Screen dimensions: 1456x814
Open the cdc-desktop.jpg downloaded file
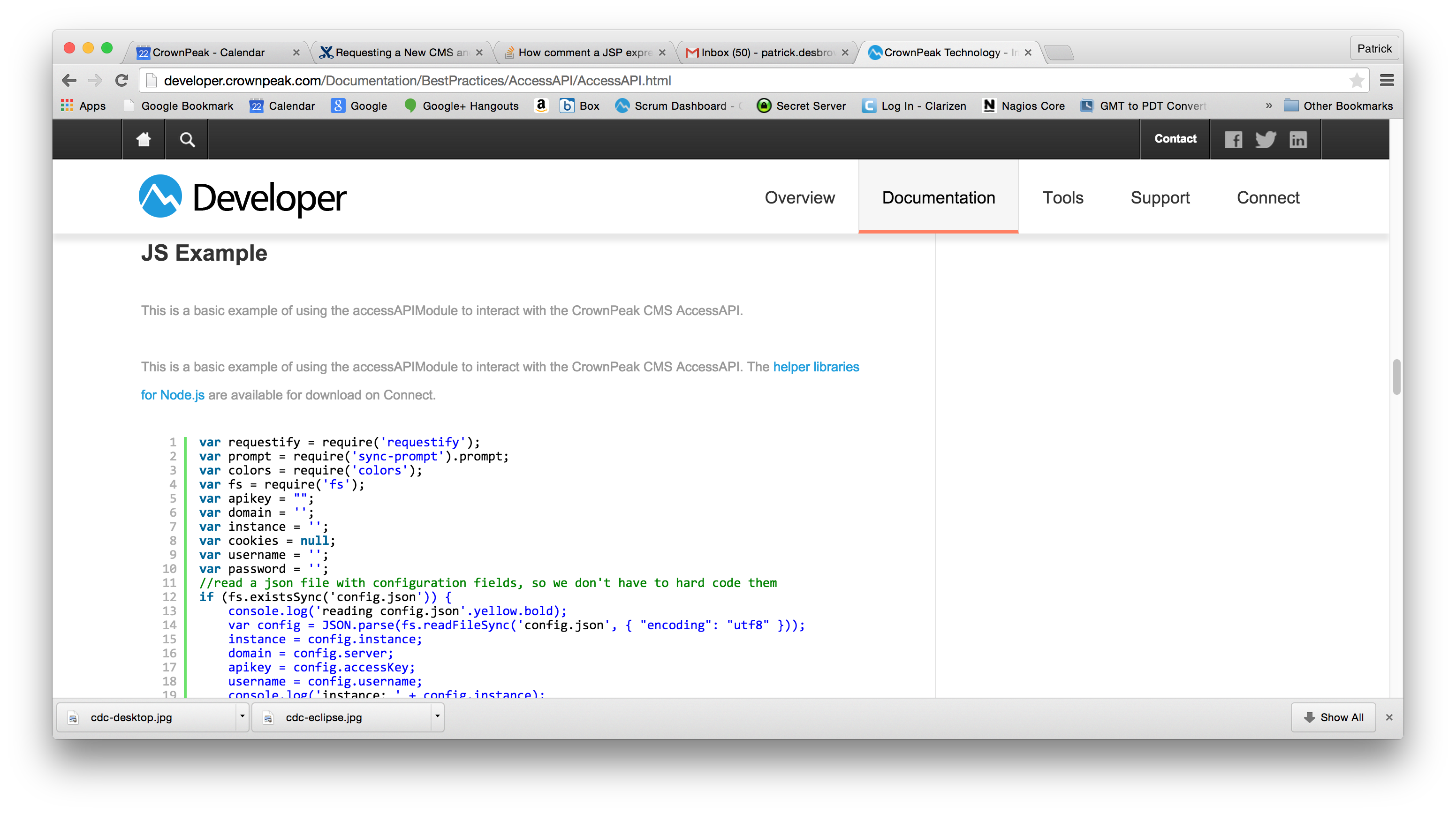[146, 717]
